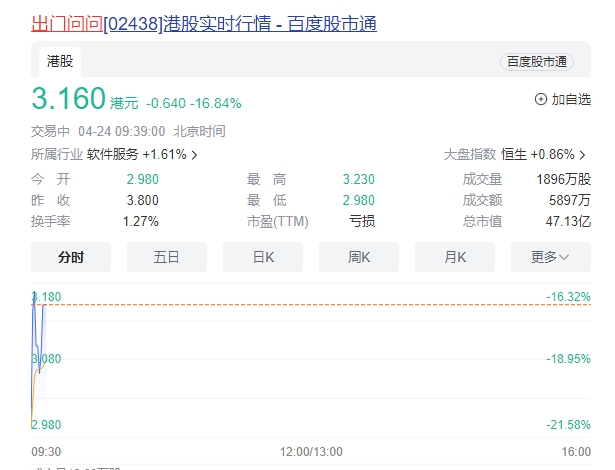The height and width of the screenshot is (470, 615).
Task: Click the change value -0.640 -16.84%
Action: (x=194, y=104)
